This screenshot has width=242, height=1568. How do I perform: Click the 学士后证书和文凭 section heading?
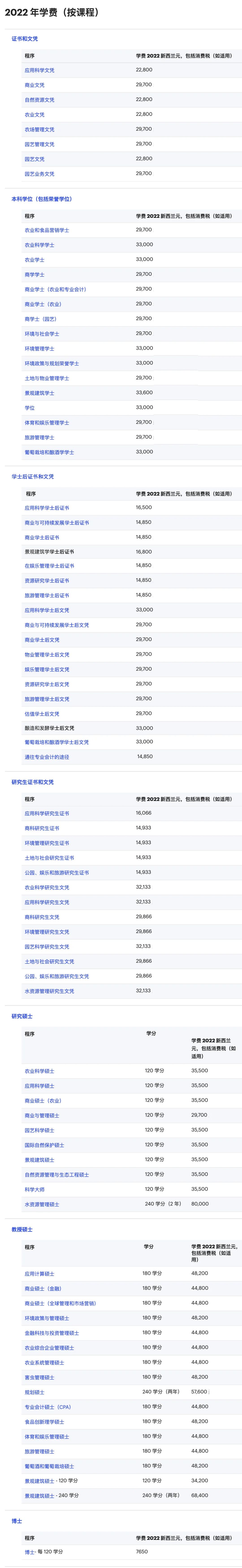33,477
